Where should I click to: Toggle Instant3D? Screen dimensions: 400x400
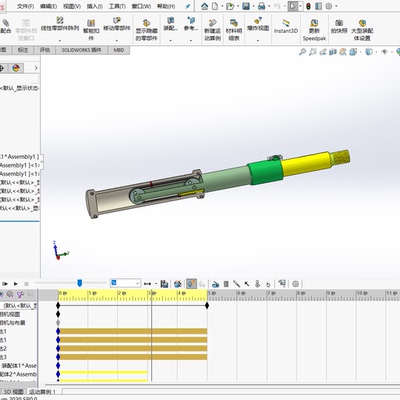[286, 26]
